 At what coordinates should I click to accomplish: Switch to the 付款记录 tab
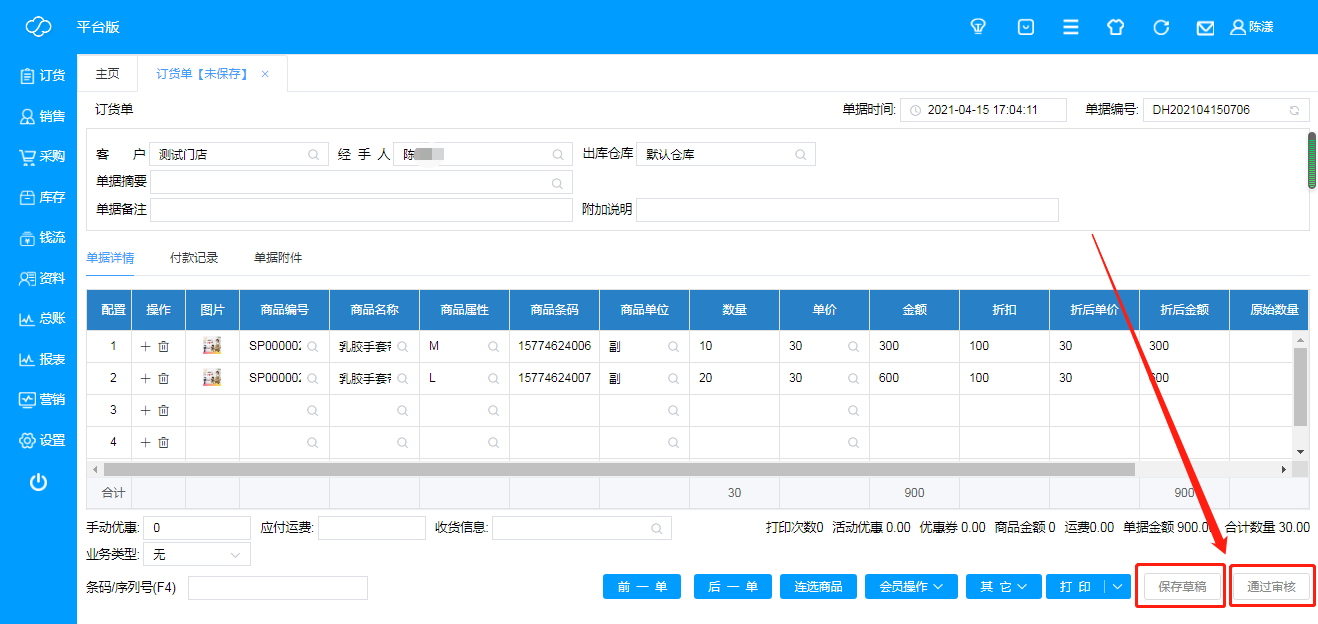[x=194, y=258]
